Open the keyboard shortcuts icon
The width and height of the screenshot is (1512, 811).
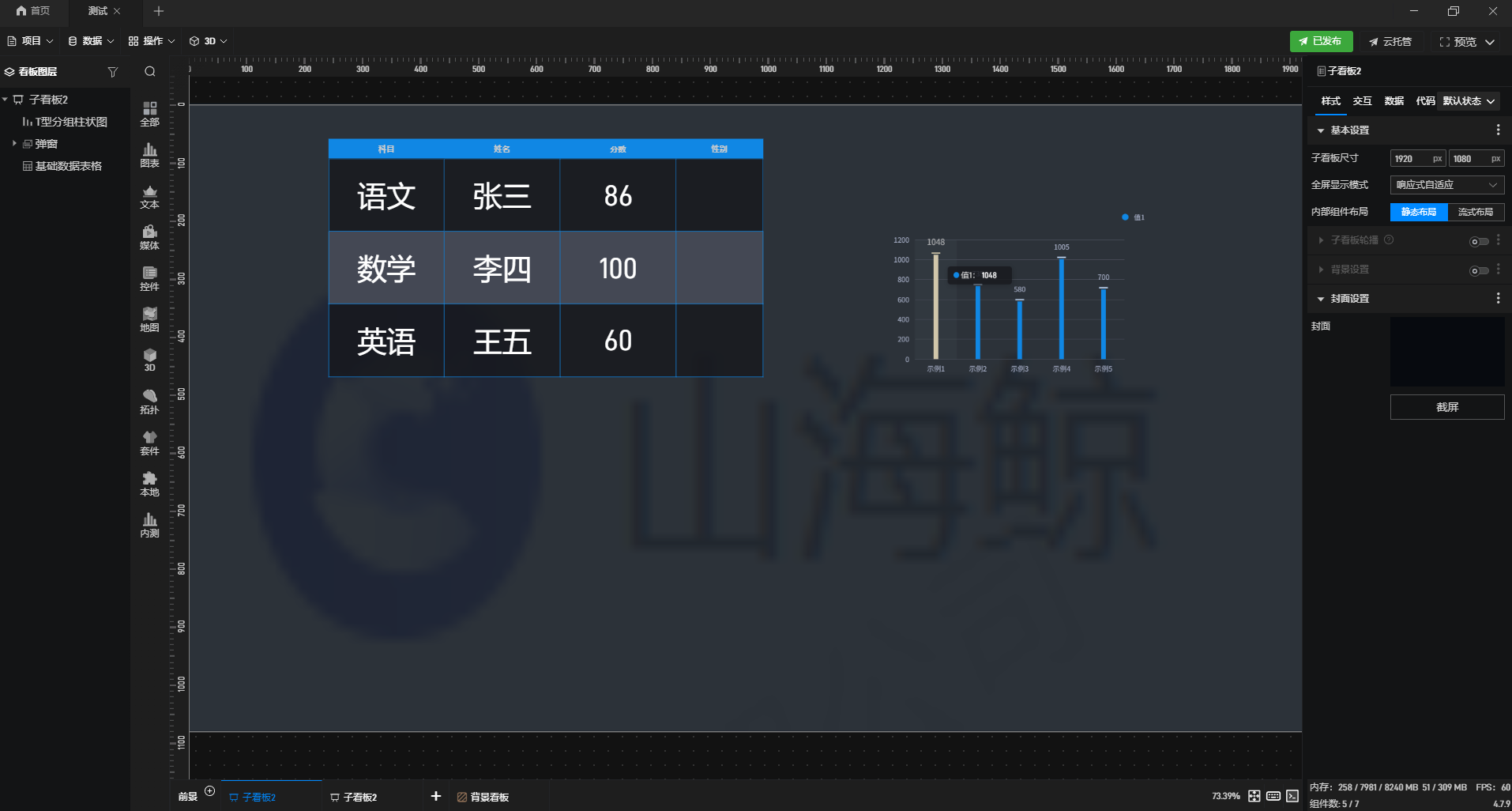pos(1273,796)
